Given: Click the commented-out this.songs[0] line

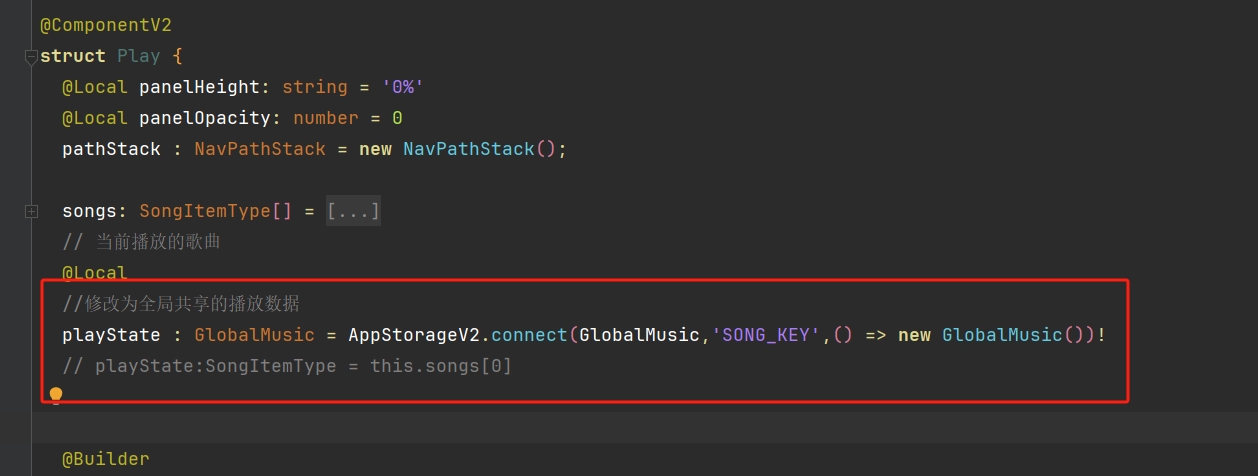Looking at the screenshot, I should [x=287, y=366].
